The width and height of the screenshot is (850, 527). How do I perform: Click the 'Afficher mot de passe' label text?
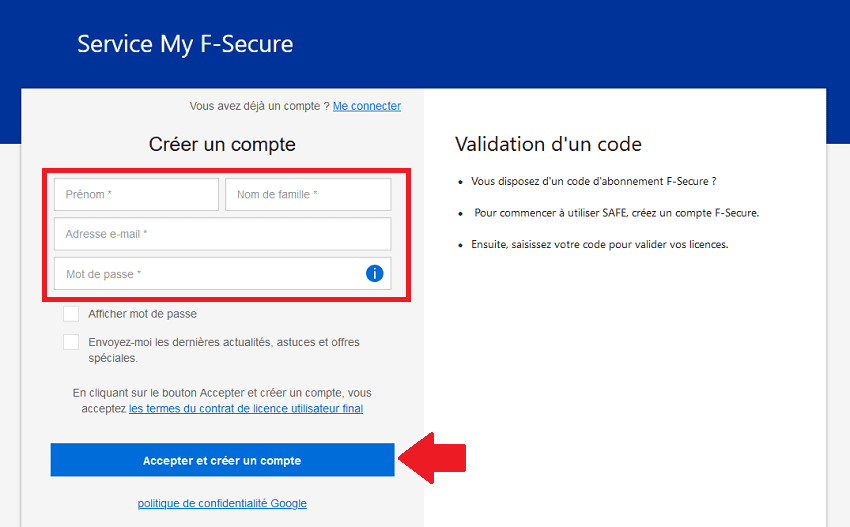click(143, 314)
